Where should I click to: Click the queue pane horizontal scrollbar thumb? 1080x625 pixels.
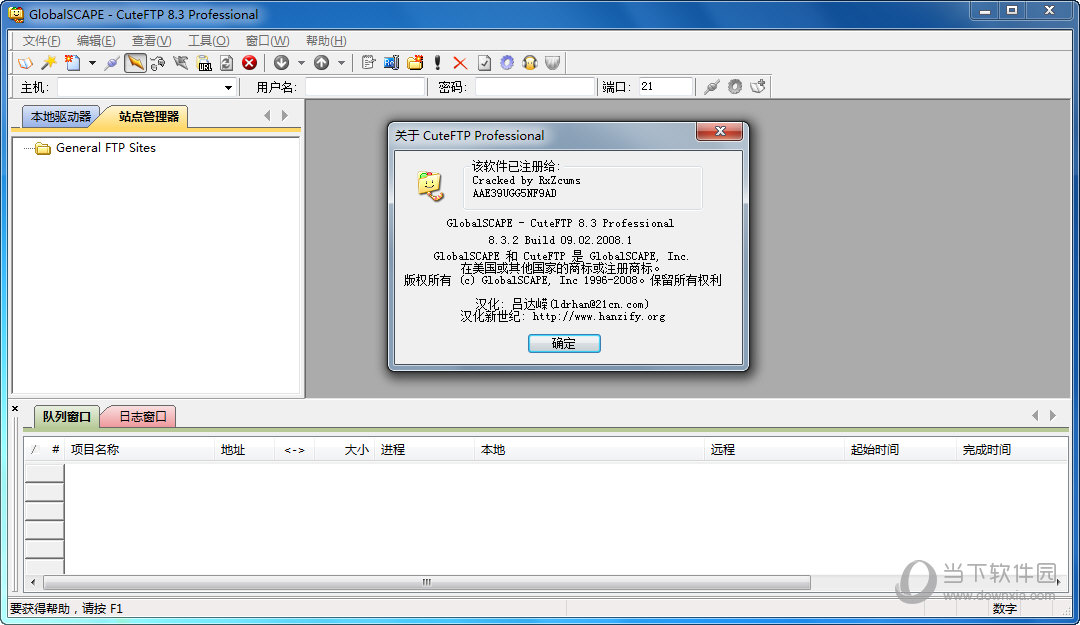(427, 583)
